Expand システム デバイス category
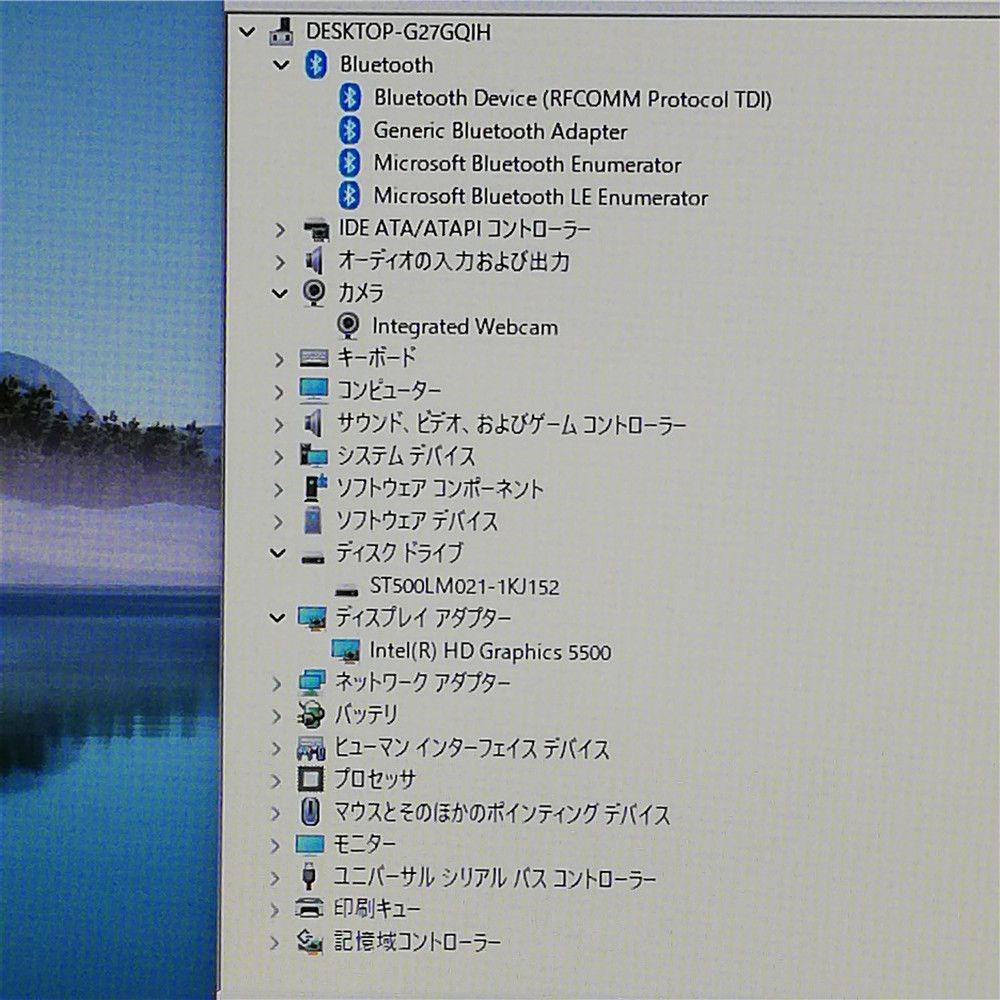The image size is (1000, 1000). [278, 457]
